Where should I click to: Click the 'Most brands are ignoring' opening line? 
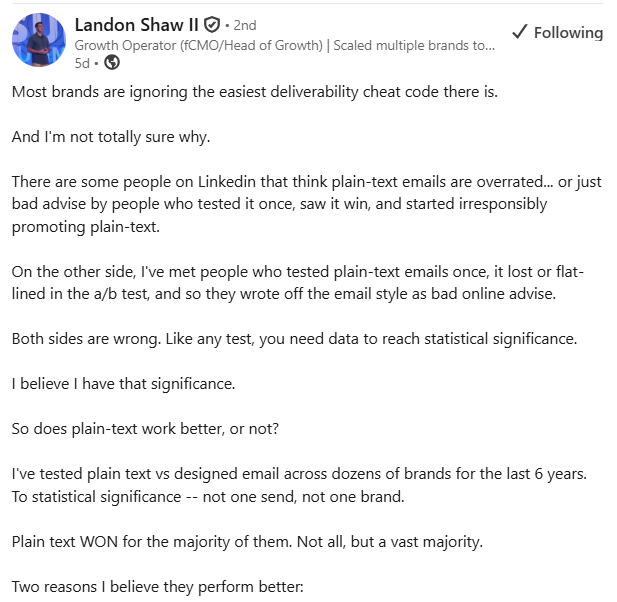255,92
